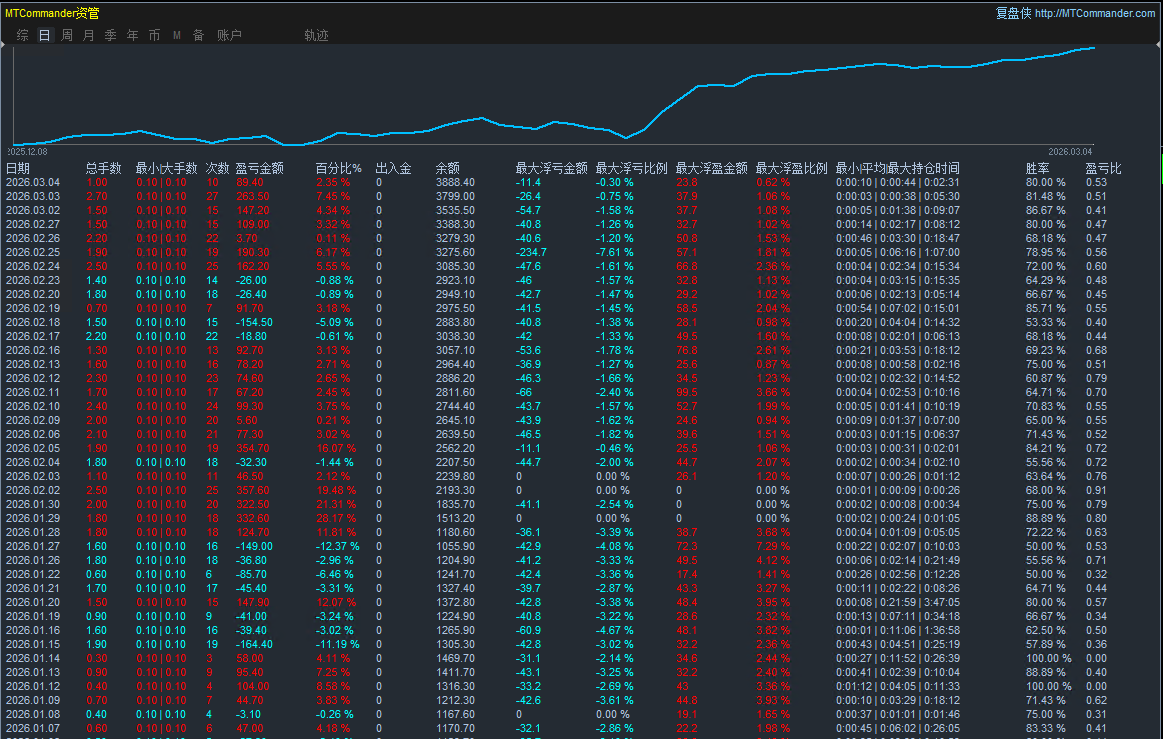The width and height of the screenshot is (1163, 740).
Task: Open the http://MTCommander.com link
Action: click(1095, 13)
